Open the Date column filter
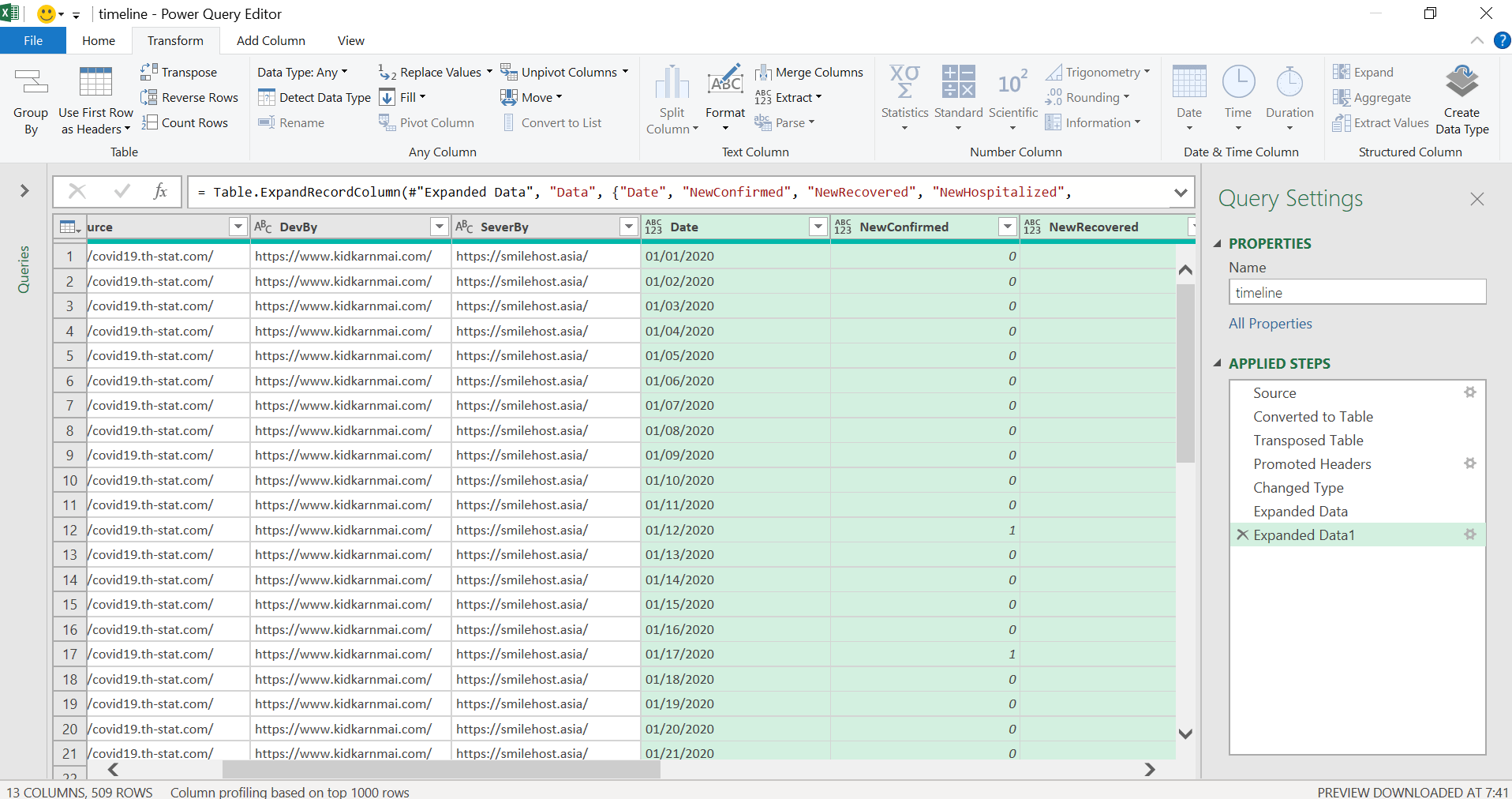Screen dimensions: 1512x799 pos(818,227)
